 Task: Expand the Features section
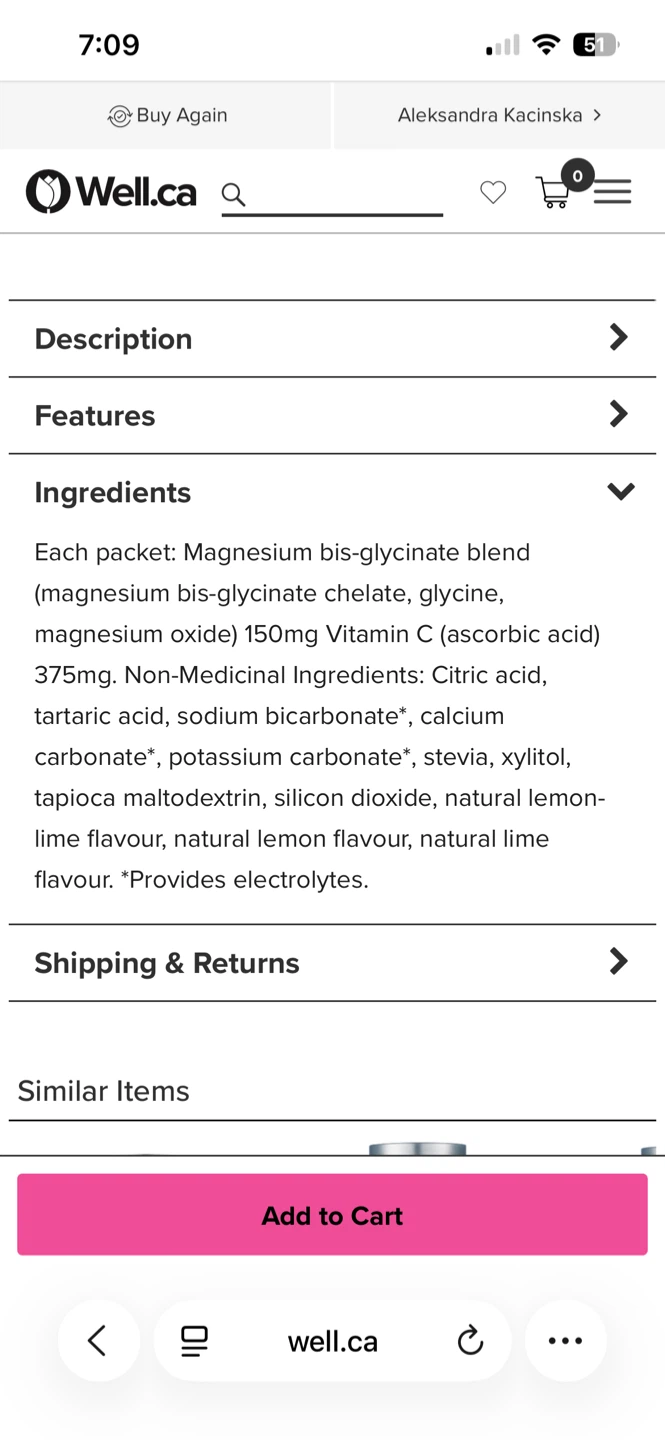332,415
